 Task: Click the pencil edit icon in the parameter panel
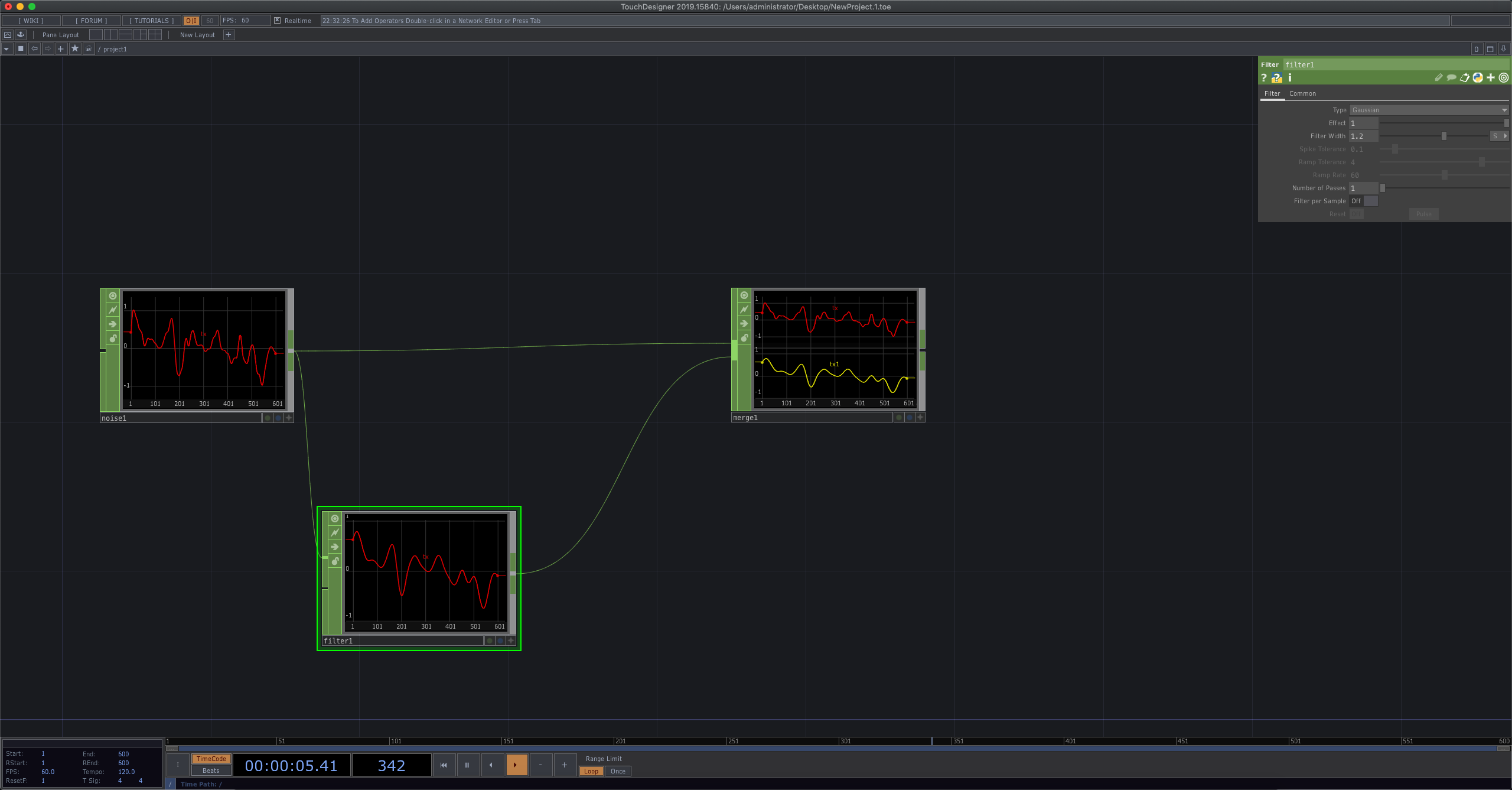coord(1439,77)
